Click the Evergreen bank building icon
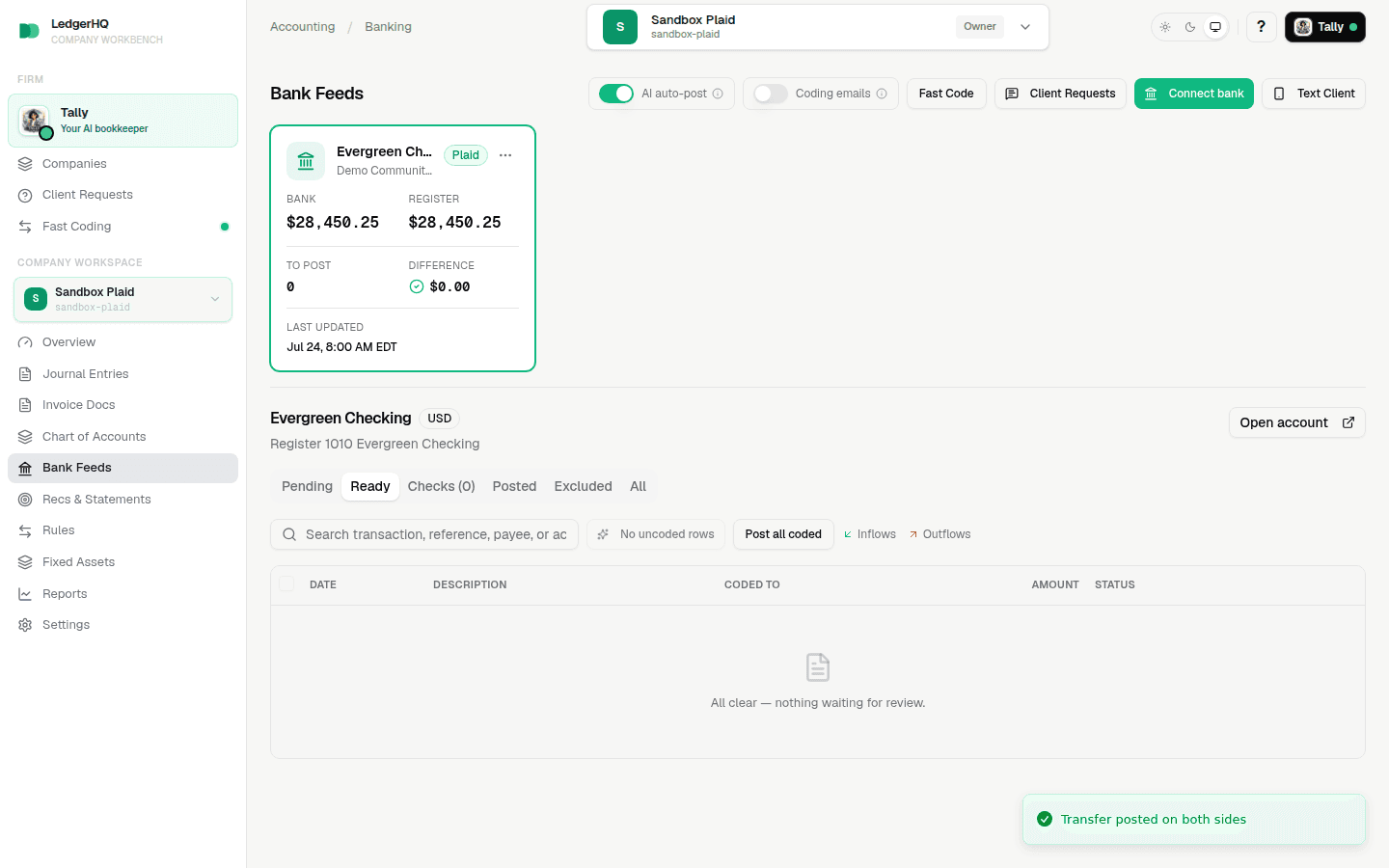Screen dimensions: 1389x868 point(306,161)
